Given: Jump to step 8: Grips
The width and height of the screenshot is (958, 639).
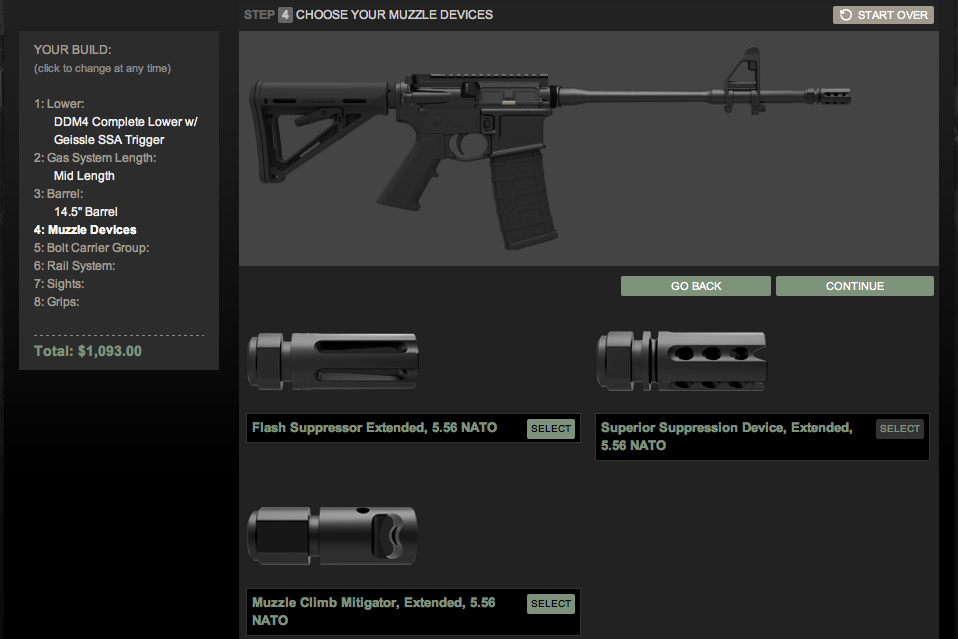Looking at the screenshot, I should point(56,302).
